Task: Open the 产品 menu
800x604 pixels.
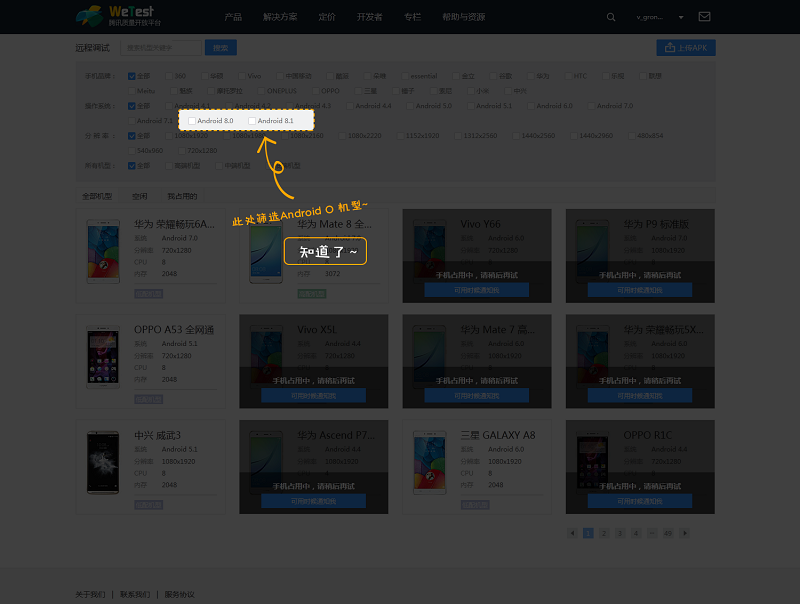Action: [x=233, y=17]
